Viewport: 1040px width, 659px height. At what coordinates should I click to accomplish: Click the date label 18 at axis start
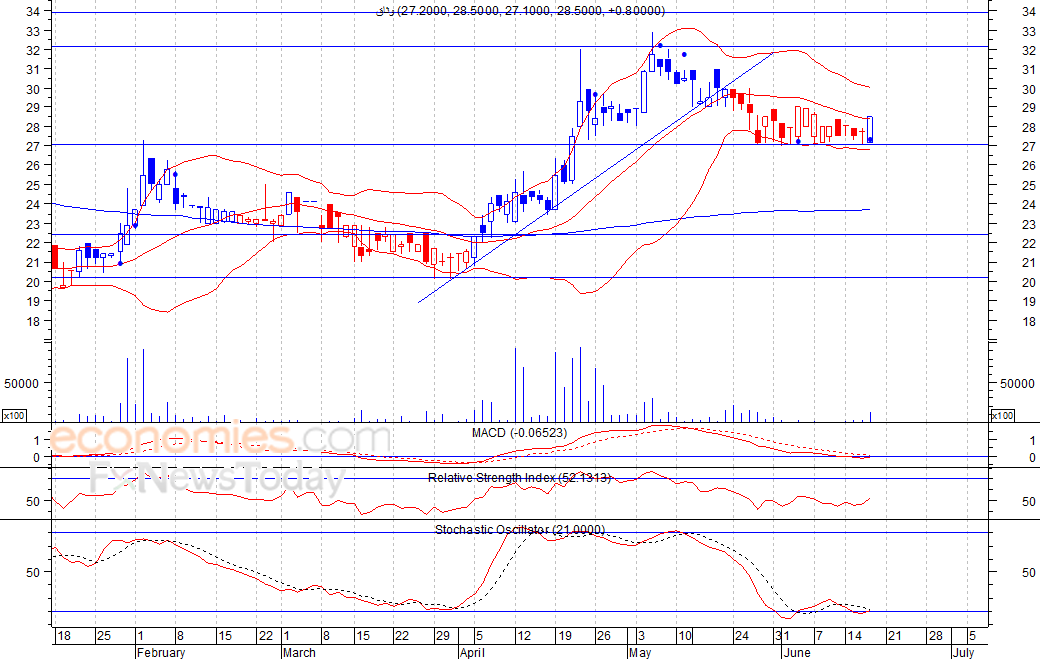[x=64, y=636]
